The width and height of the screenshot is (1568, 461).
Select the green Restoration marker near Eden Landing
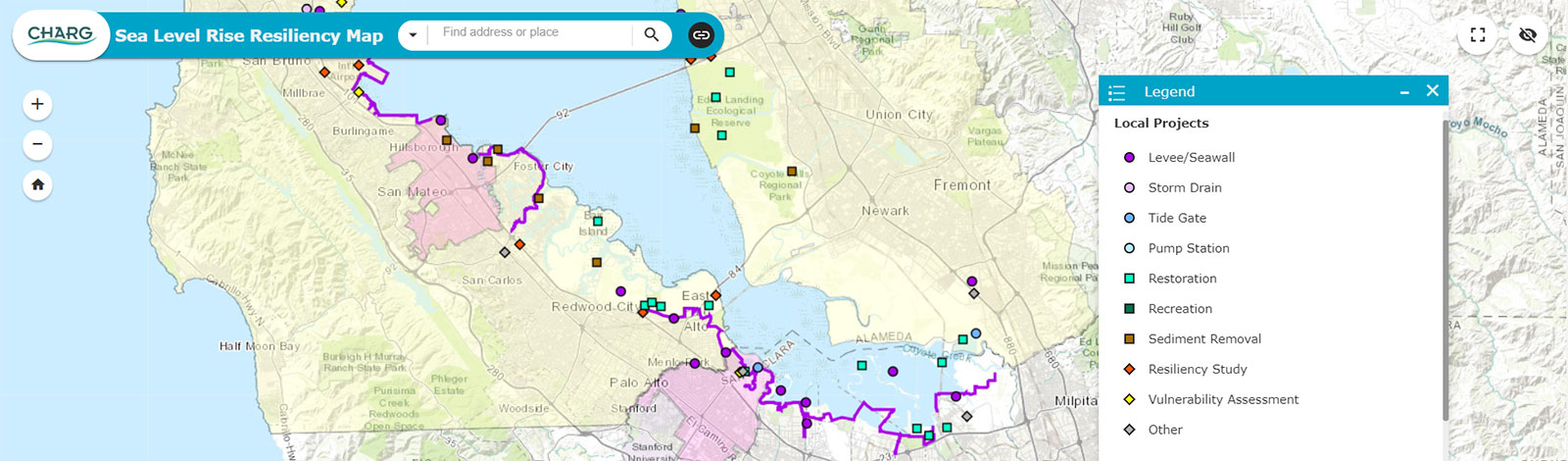pos(716,97)
